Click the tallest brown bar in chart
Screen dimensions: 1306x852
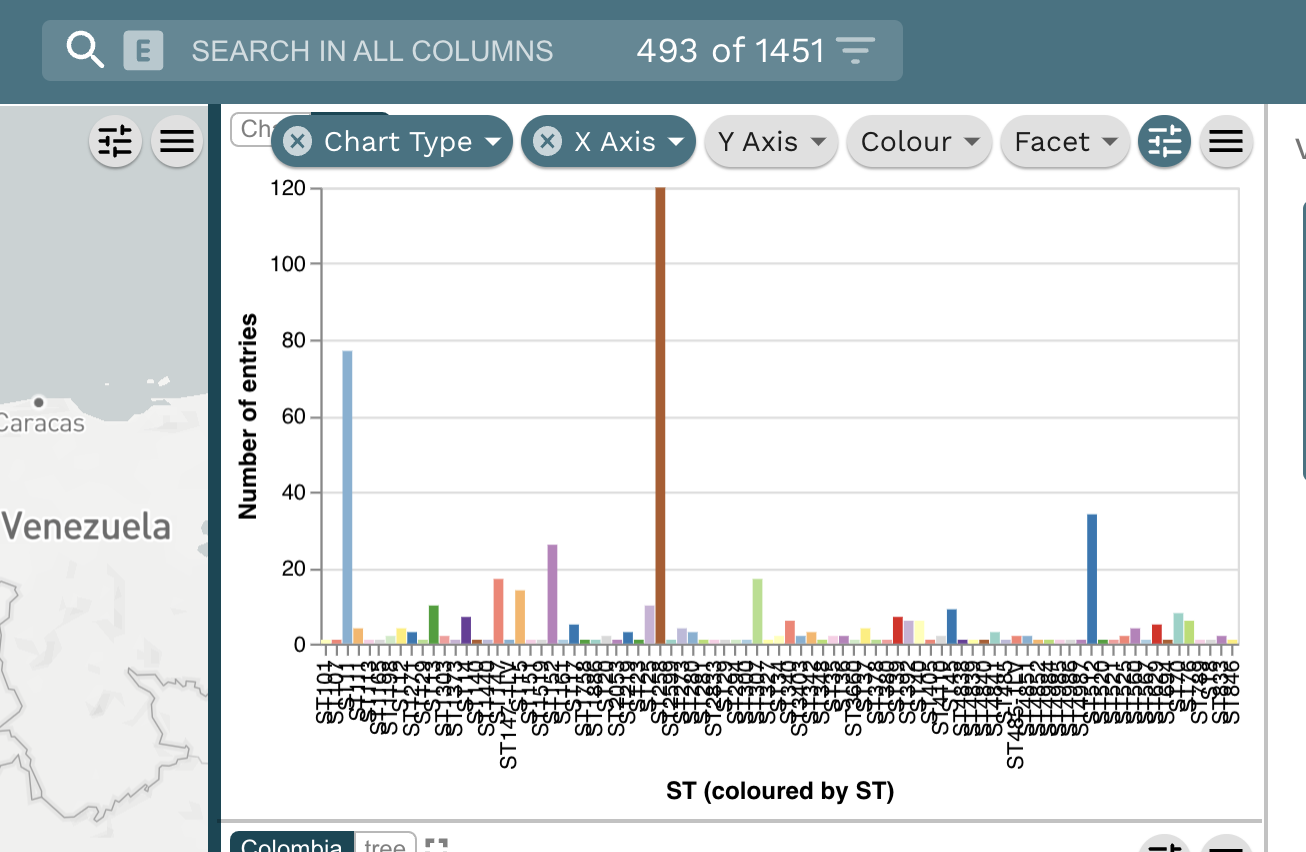pyautogui.click(x=660, y=416)
